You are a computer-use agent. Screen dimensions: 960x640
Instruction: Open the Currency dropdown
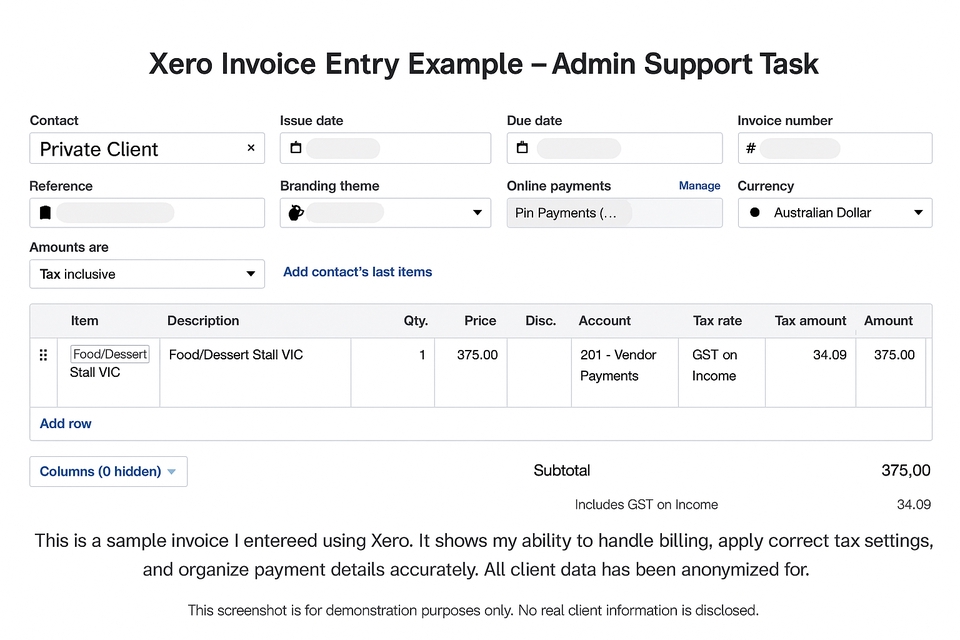pos(917,212)
